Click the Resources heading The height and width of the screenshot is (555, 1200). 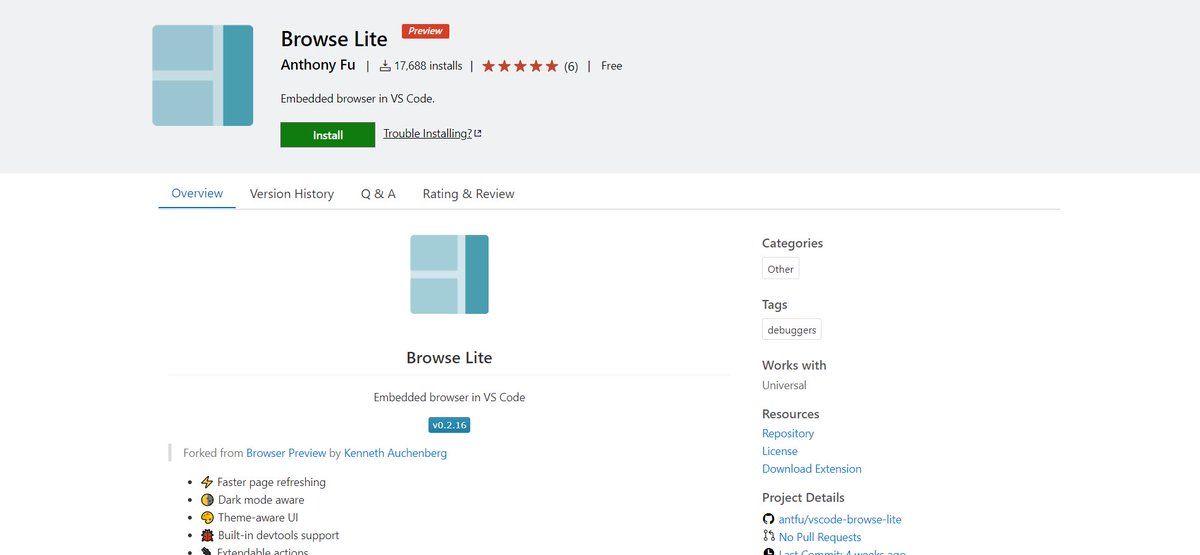pyautogui.click(x=790, y=414)
